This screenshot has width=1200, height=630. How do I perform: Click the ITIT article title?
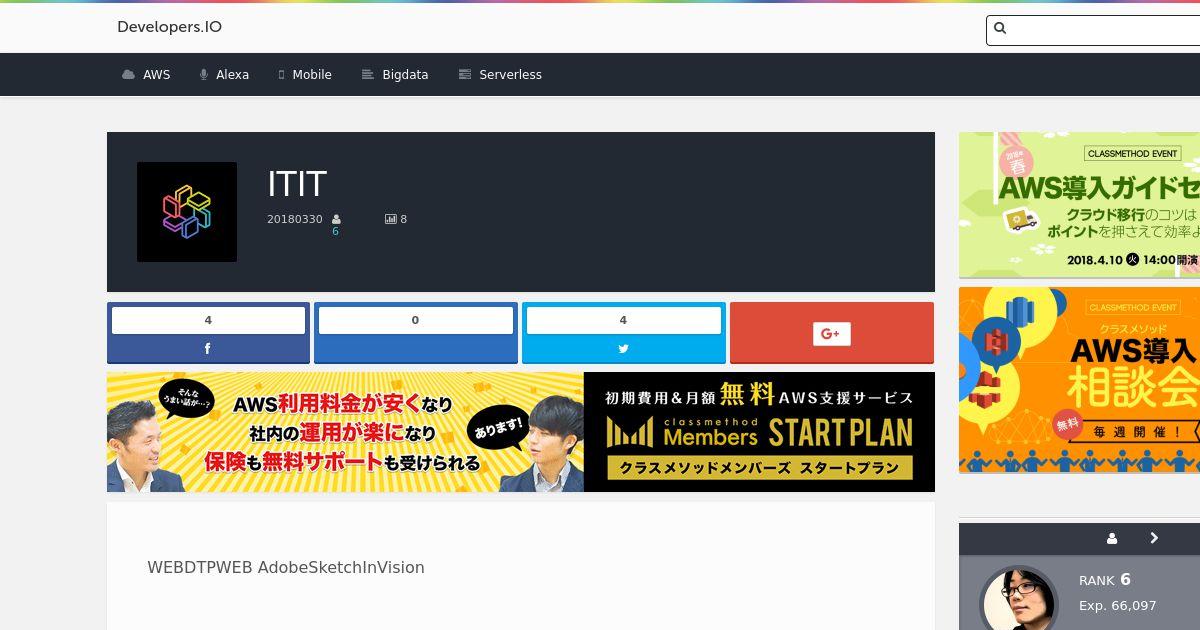pyautogui.click(x=297, y=184)
